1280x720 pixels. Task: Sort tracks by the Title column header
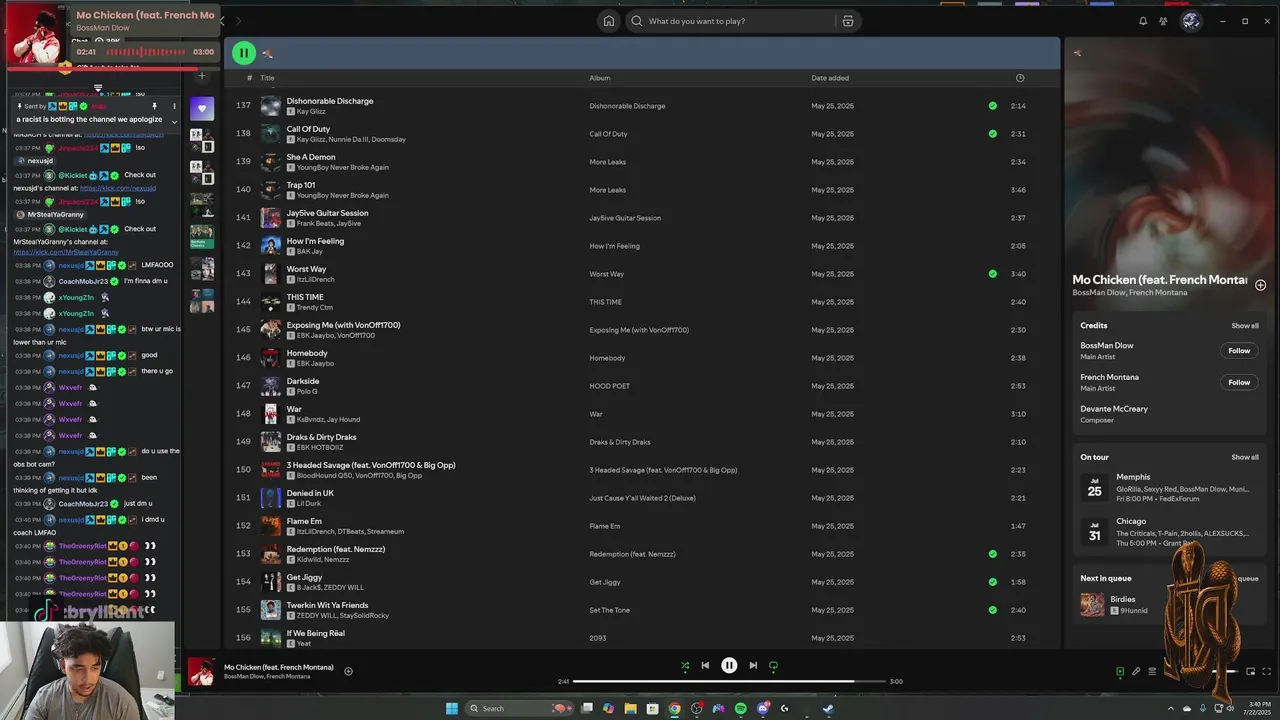(267, 78)
